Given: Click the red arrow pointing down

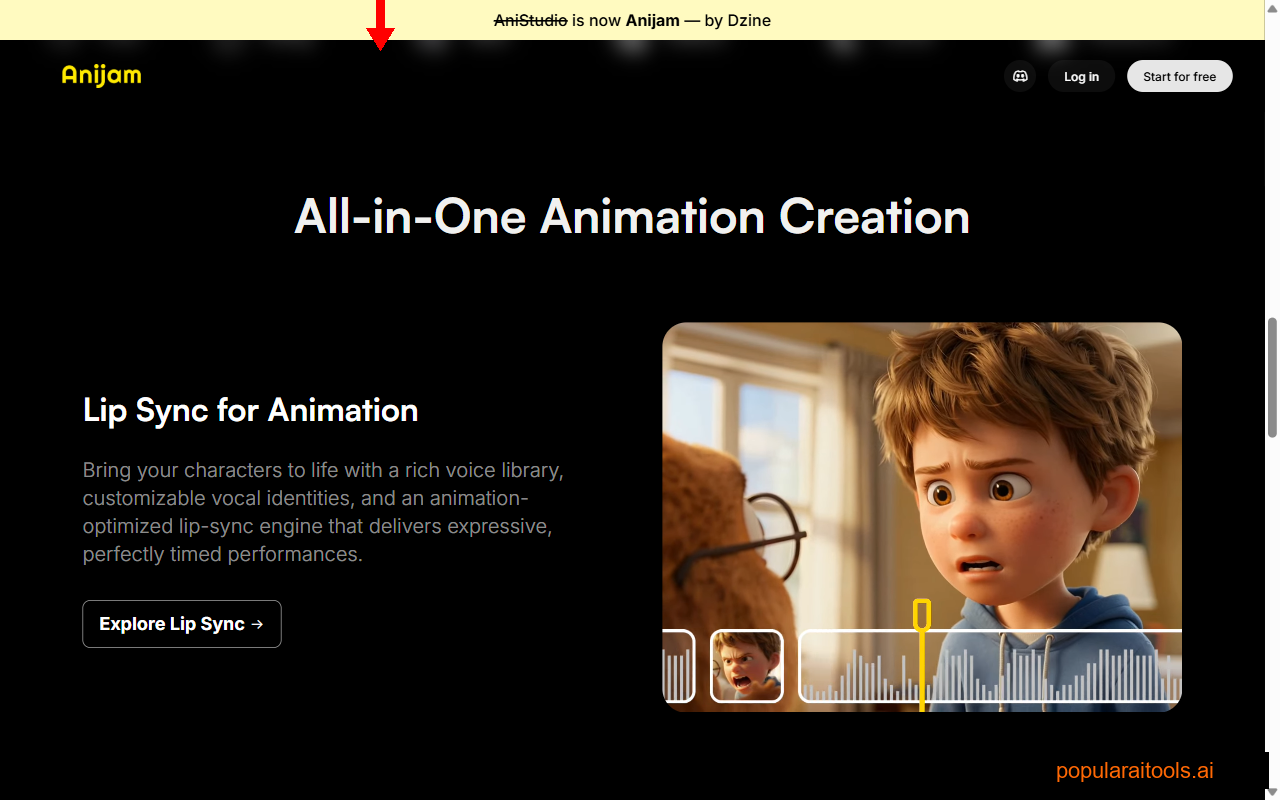Looking at the screenshot, I should tap(381, 24).
